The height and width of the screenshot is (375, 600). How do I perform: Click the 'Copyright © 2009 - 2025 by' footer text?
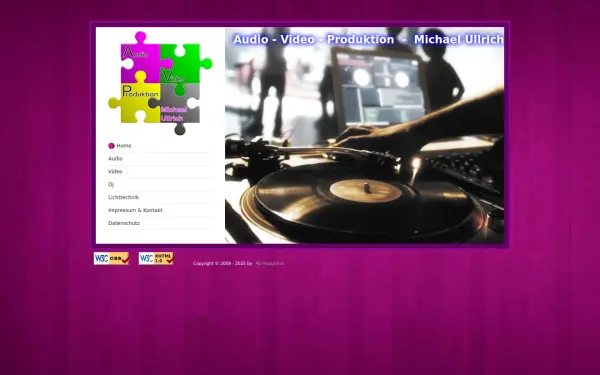222,263
